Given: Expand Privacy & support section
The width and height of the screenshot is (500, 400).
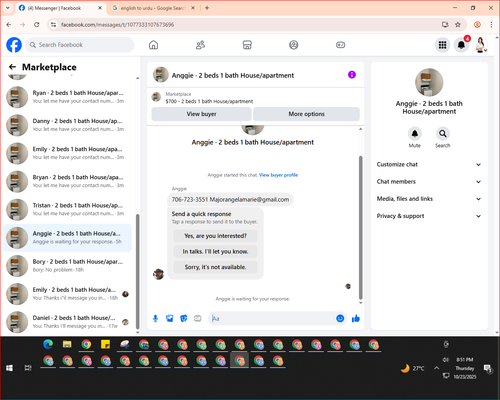Looking at the screenshot, I should [429, 216].
